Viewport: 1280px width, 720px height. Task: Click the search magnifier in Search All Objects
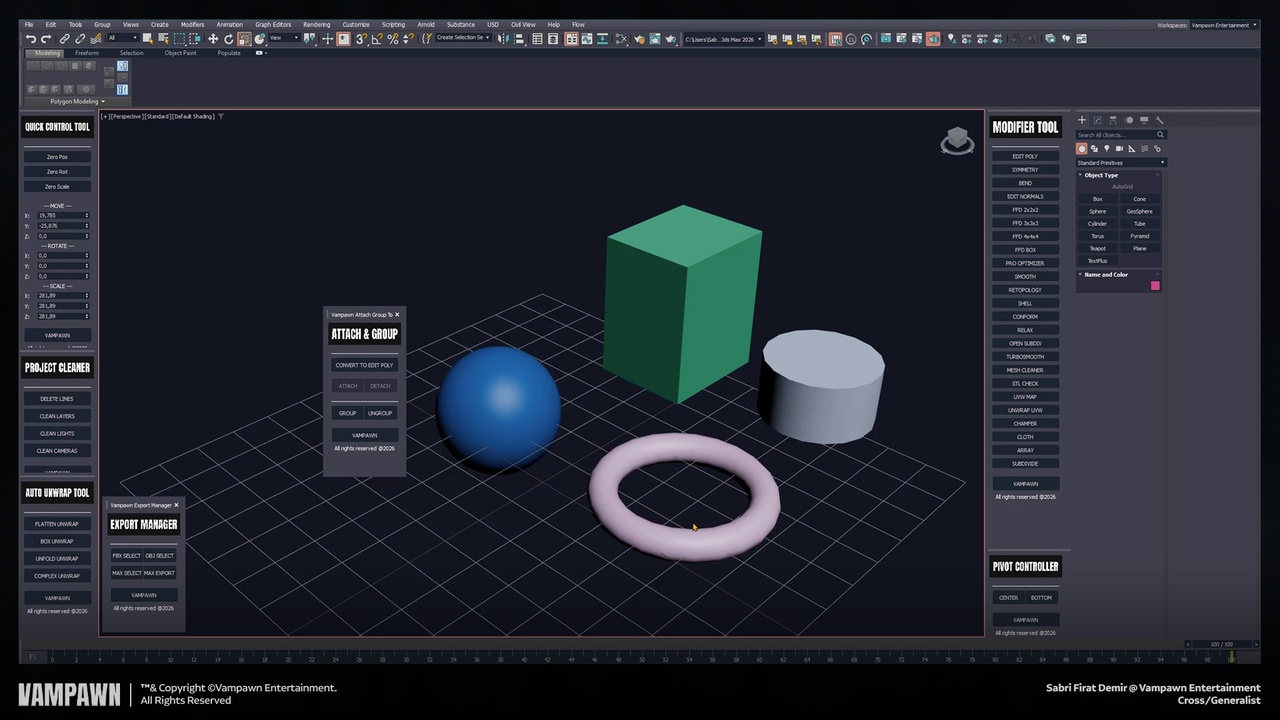(1160, 134)
